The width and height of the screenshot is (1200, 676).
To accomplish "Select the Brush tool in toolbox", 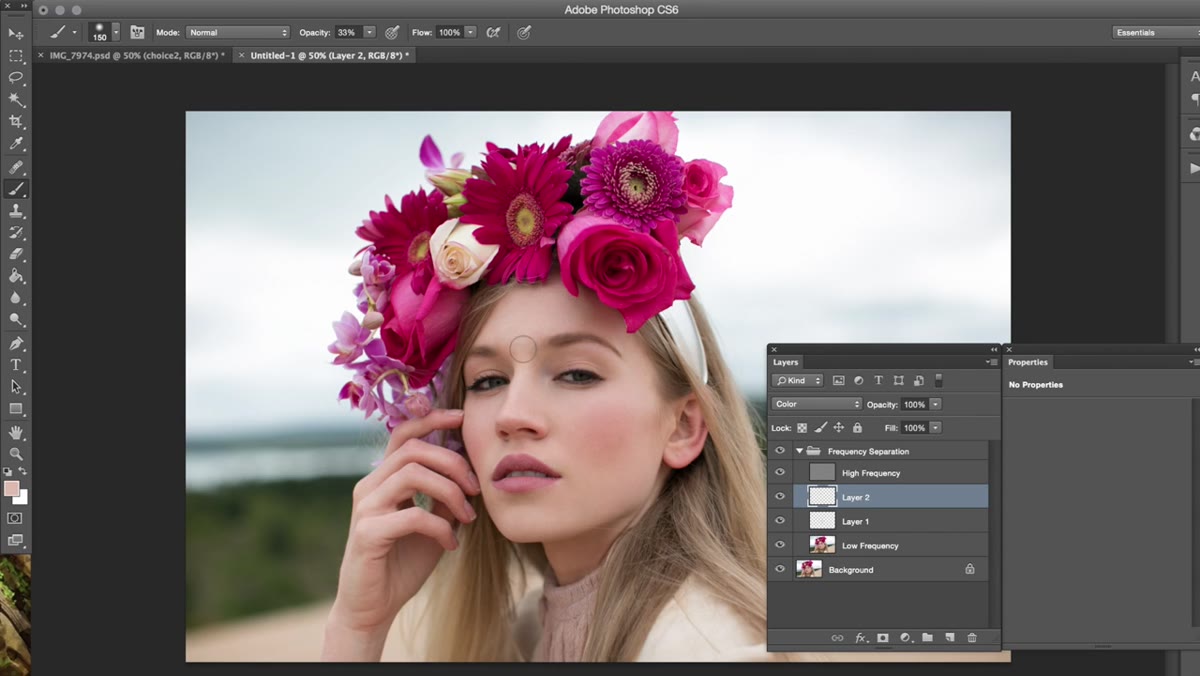I will (16, 190).
